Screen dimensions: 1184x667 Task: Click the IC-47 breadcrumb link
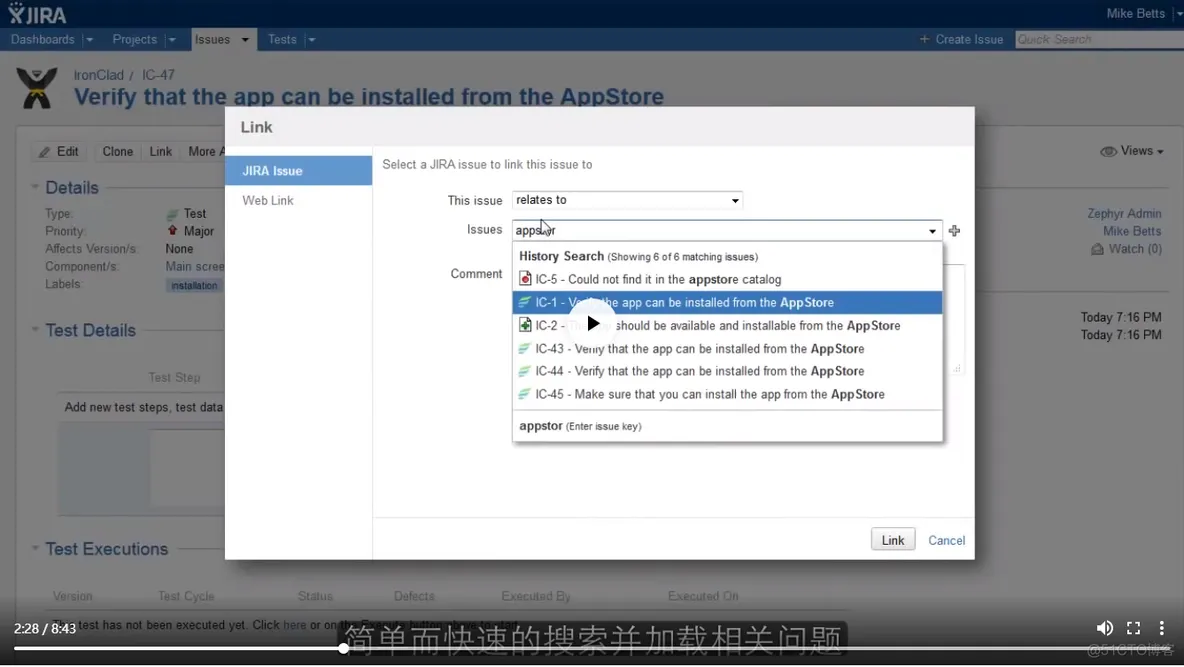pyautogui.click(x=158, y=75)
